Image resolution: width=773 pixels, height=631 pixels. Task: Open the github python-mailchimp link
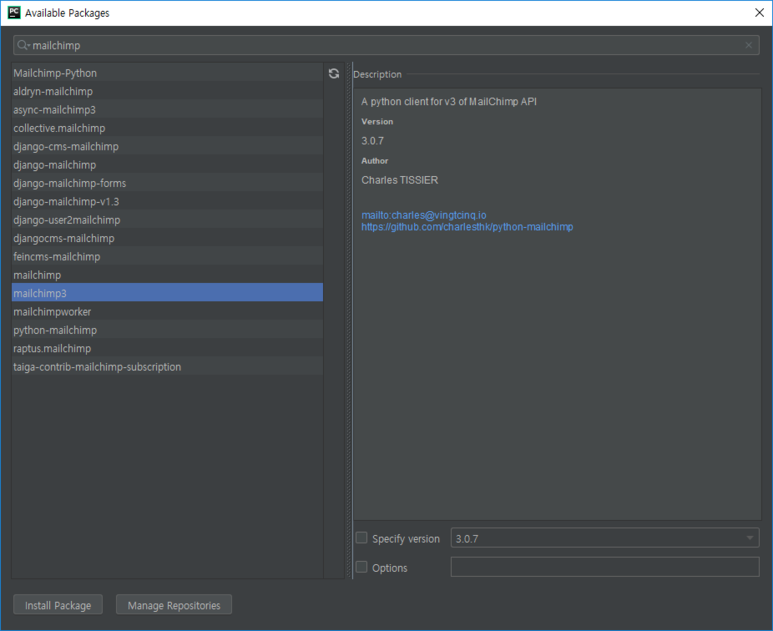[x=467, y=227]
